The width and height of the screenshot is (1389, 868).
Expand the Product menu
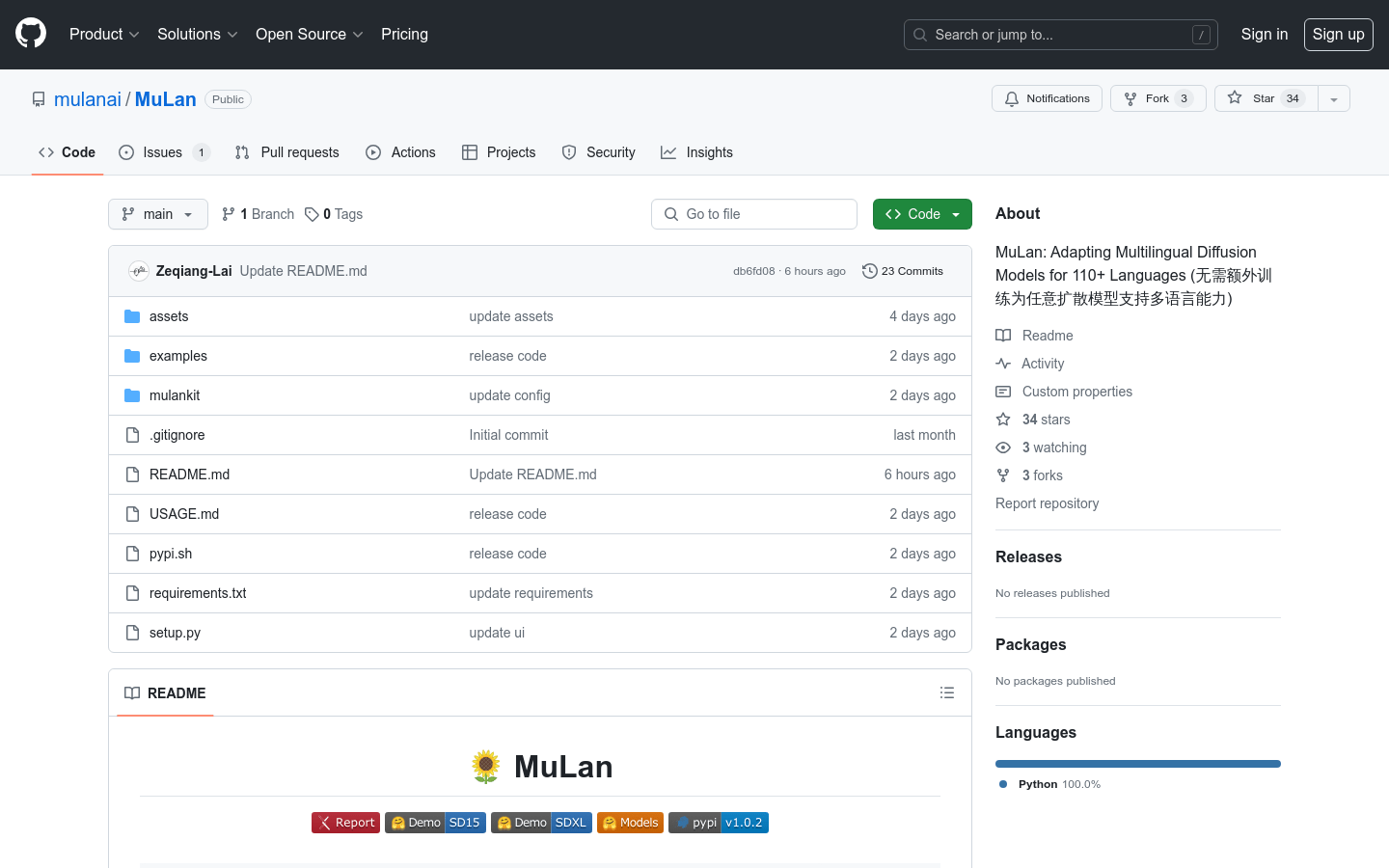click(x=104, y=34)
